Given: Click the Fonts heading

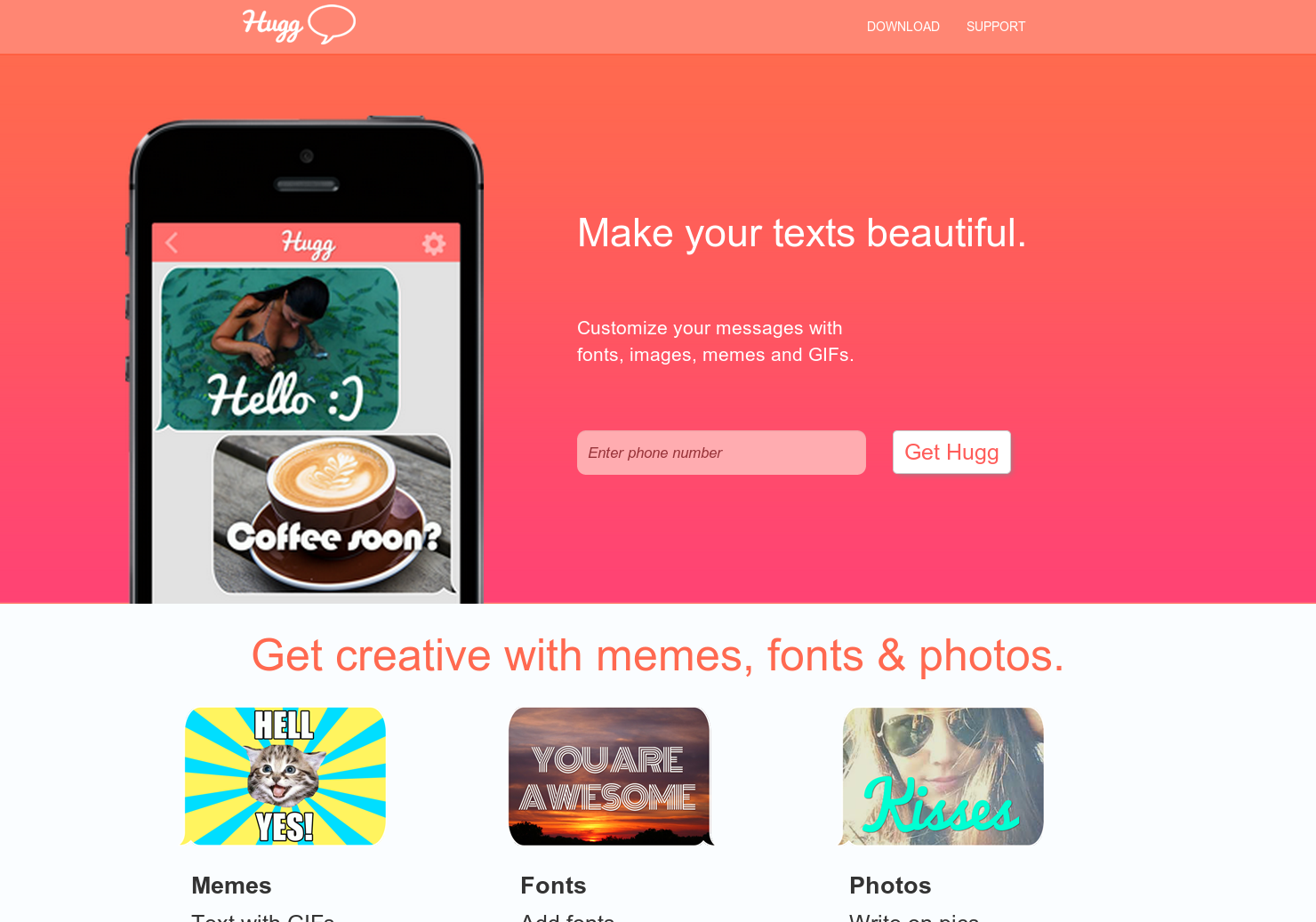Looking at the screenshot, I should point(553,886).
